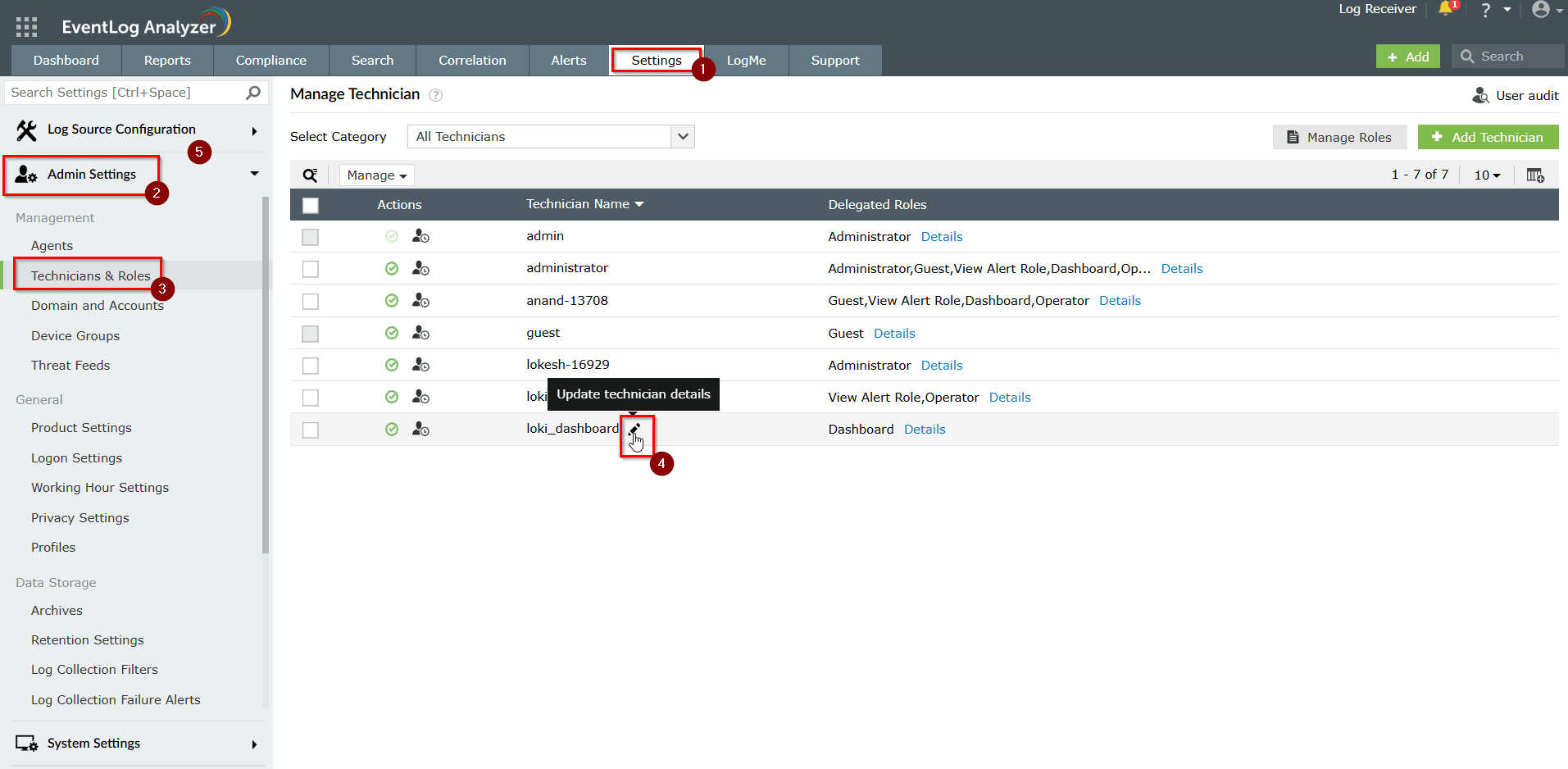Click the status icon for loki_dashboard
Image resolution: width=1568 pixels, height=769 pixels.
tap(392, 429)
